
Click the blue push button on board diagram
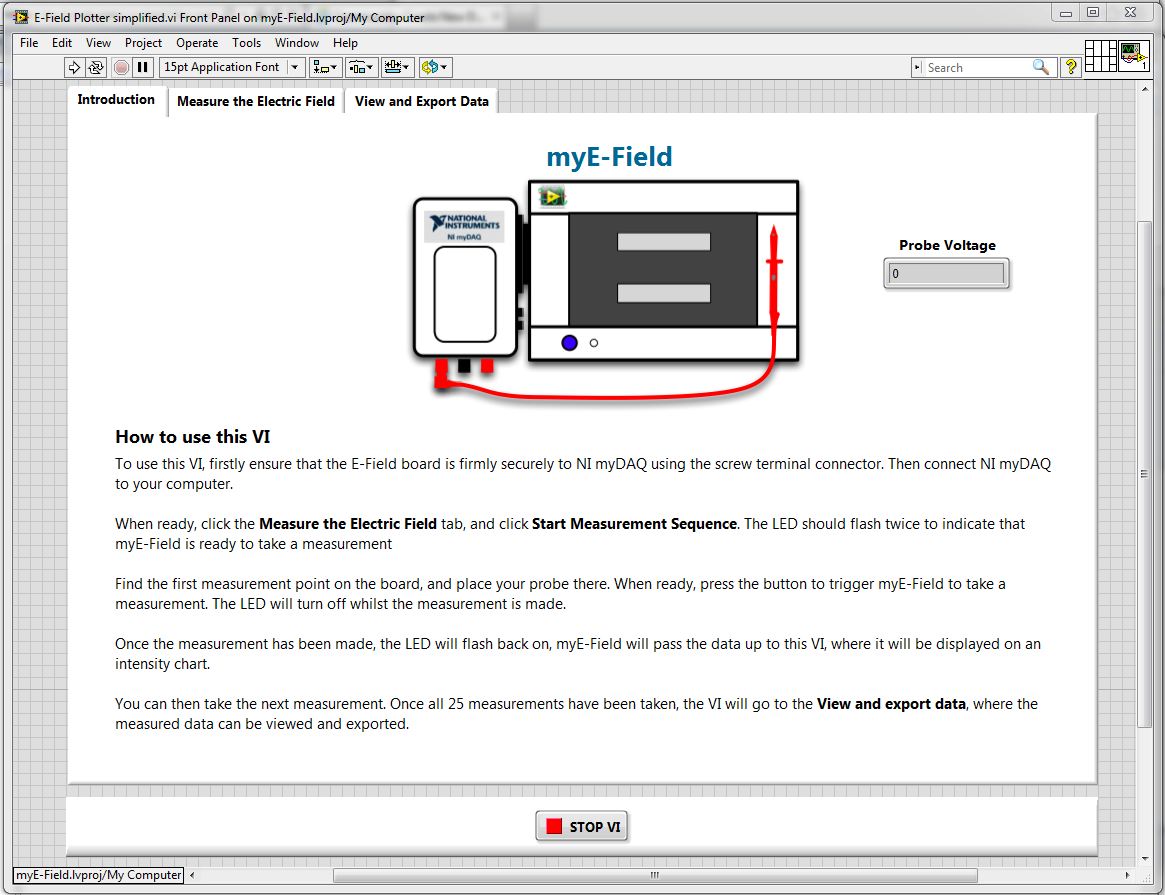pos(570,343)
